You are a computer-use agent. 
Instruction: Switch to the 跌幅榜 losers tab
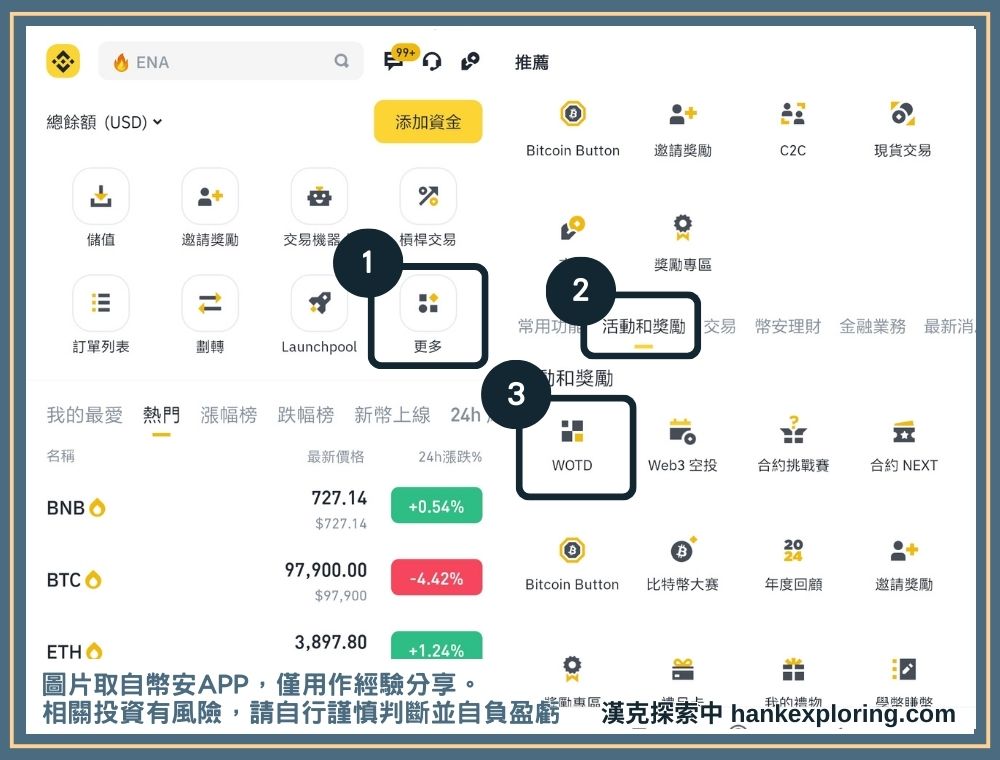[x=305, y=415]
